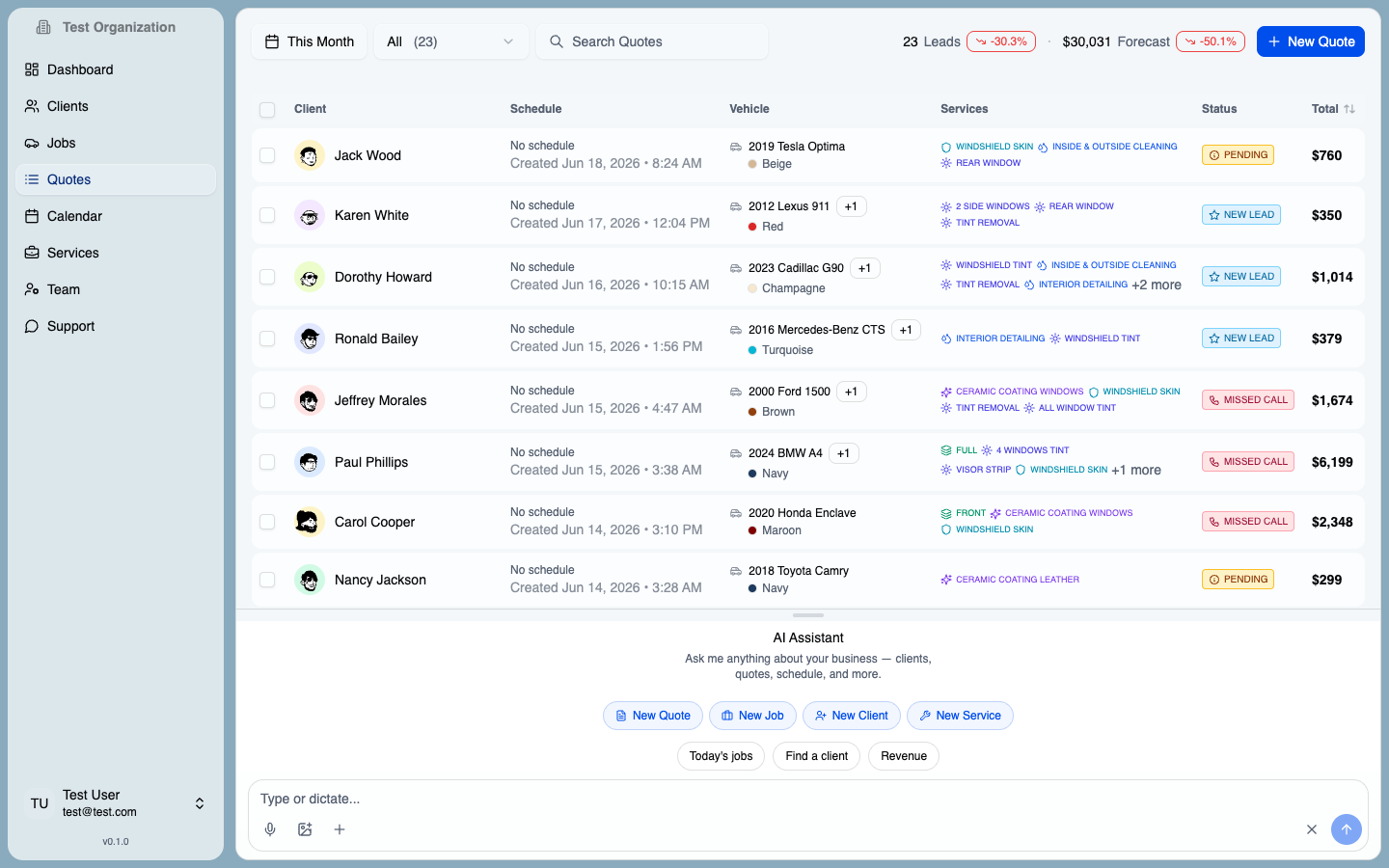Click the MISSED CALL status for Paul Phillips
Viewport: 1389px width, 868px height.
coord(1248,462)
